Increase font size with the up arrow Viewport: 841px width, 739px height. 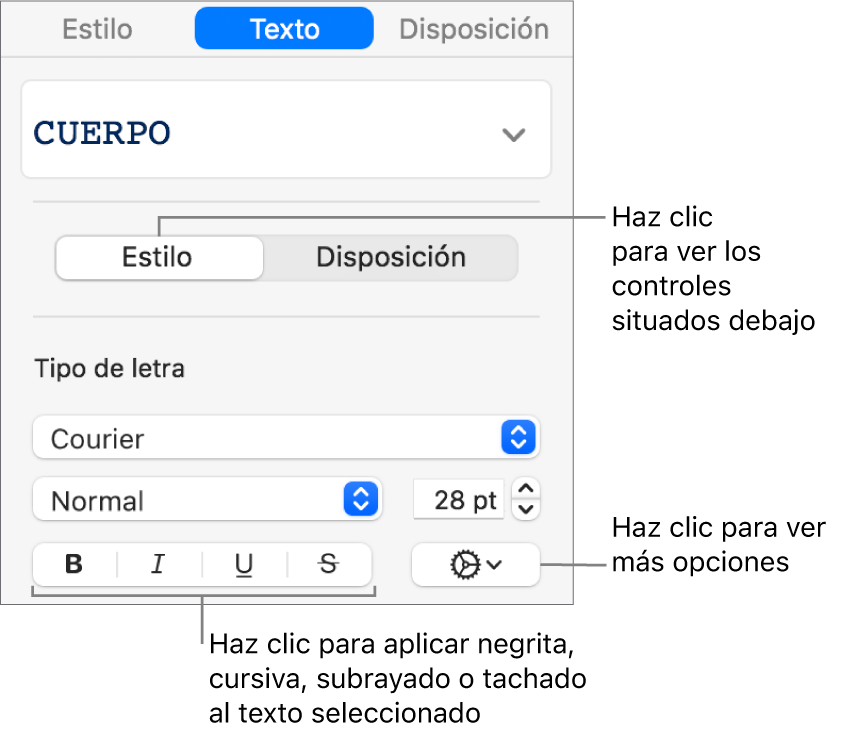(526, 489)
